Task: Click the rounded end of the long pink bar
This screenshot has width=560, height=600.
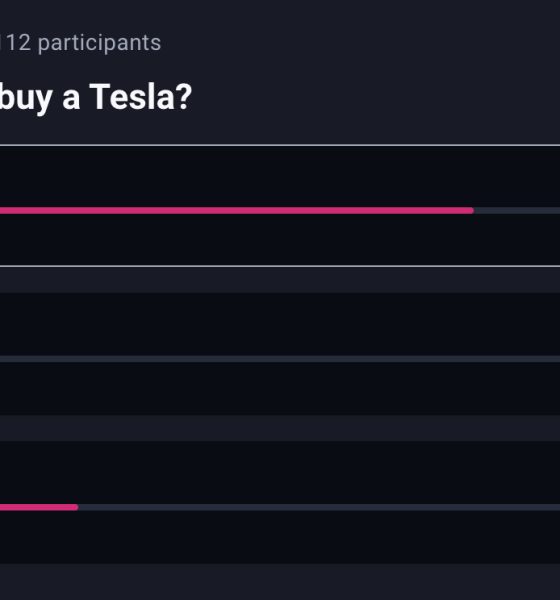Action: point(471,210)
